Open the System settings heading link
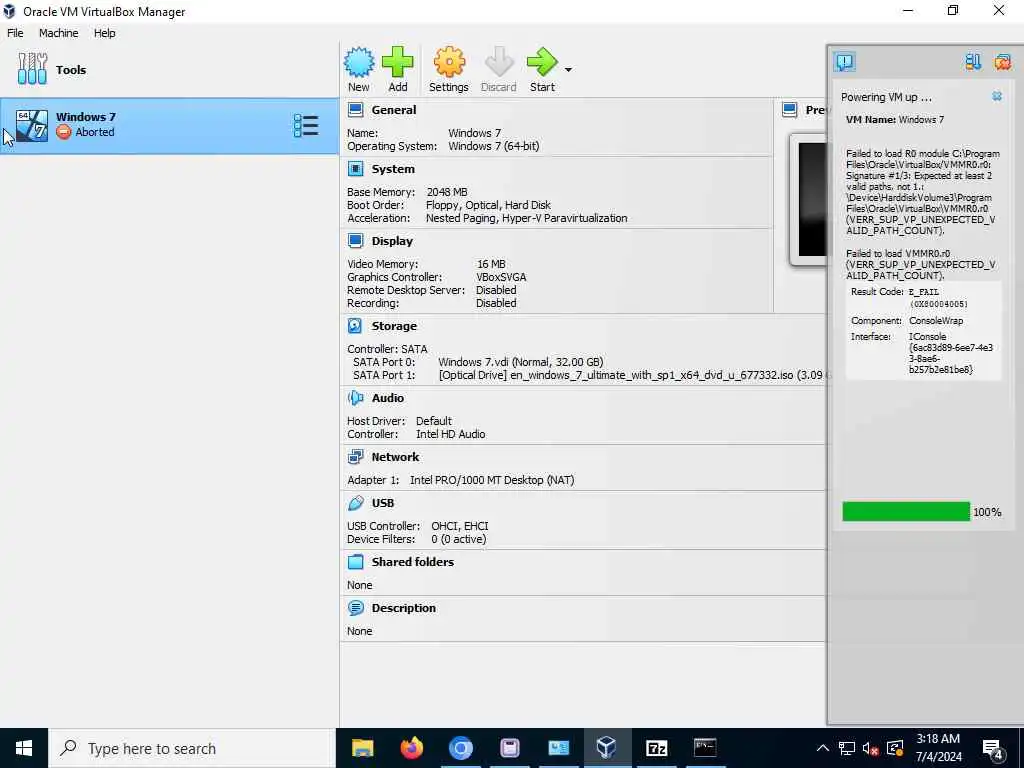 point(393,169)
